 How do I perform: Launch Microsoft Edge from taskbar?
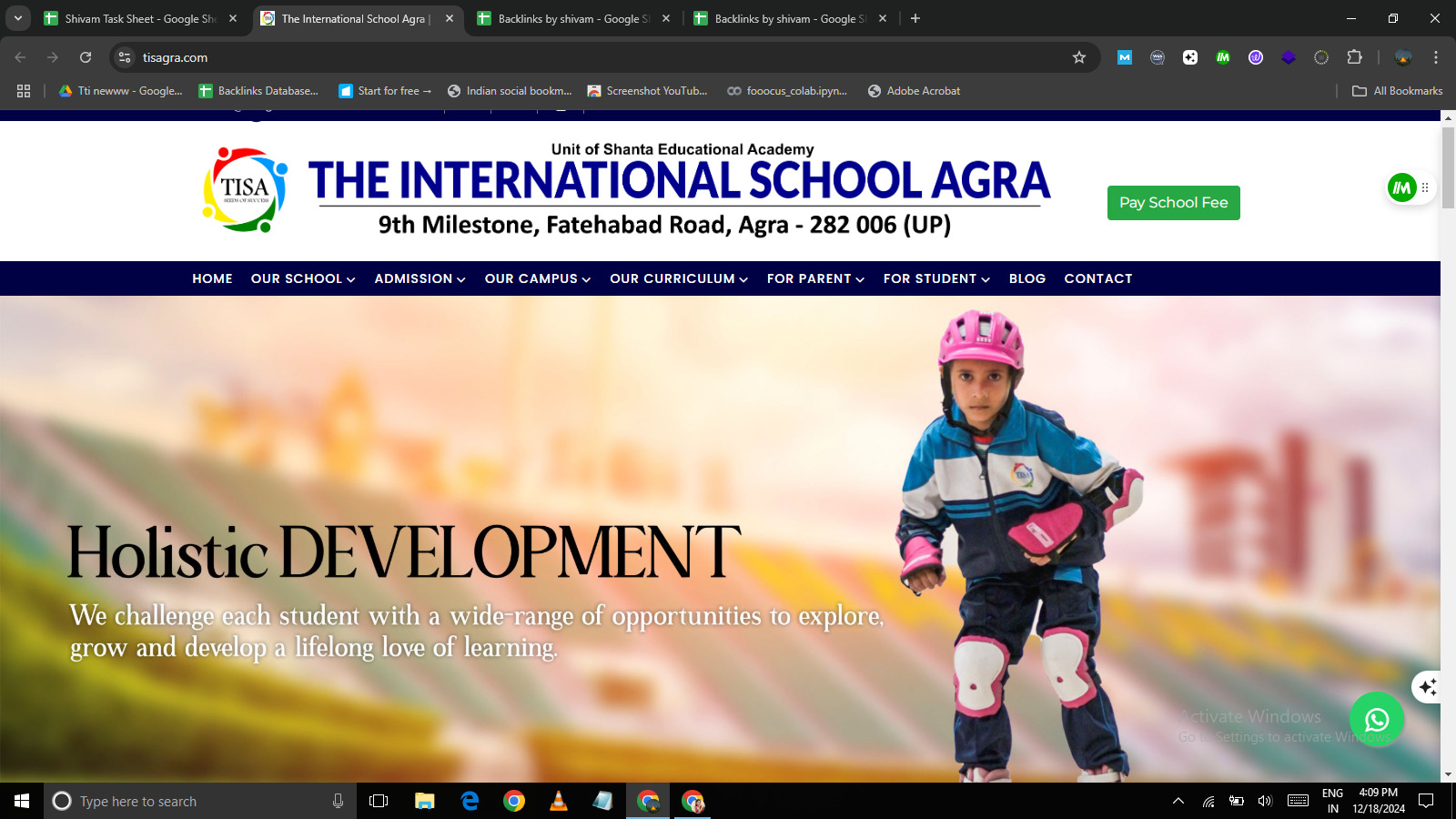[470, 801]
